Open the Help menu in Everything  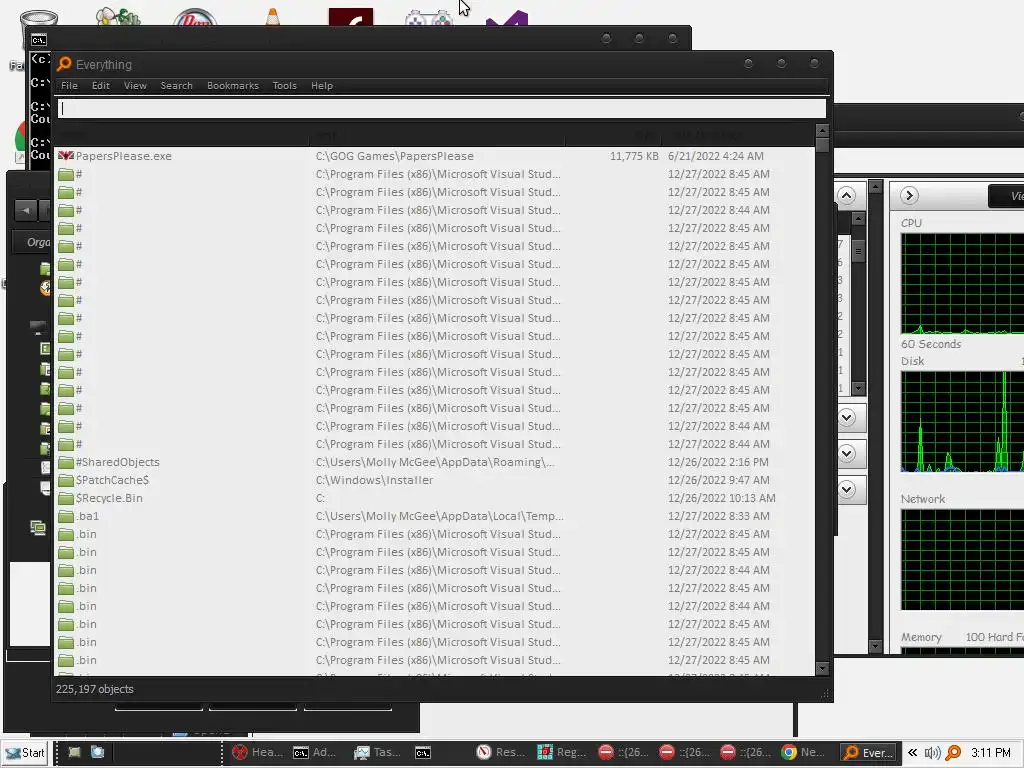321,86
